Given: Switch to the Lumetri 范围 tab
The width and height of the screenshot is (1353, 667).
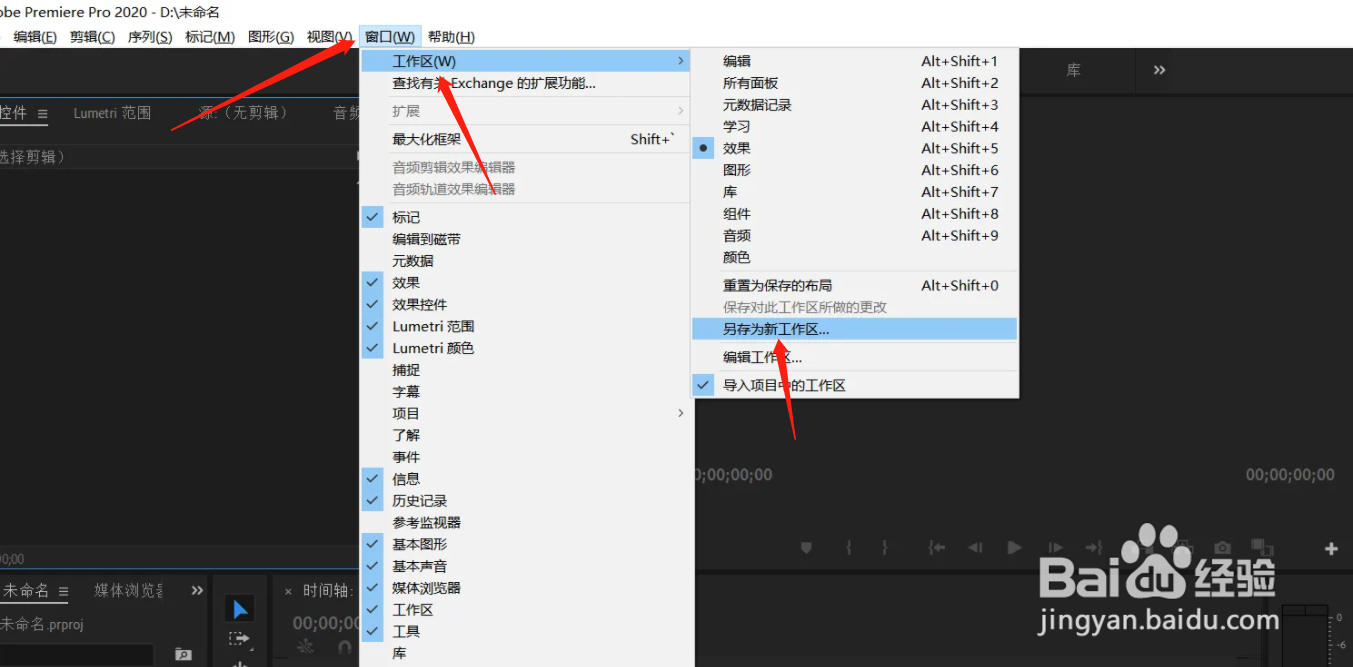Looking at the screenshot, I should 114,113.
